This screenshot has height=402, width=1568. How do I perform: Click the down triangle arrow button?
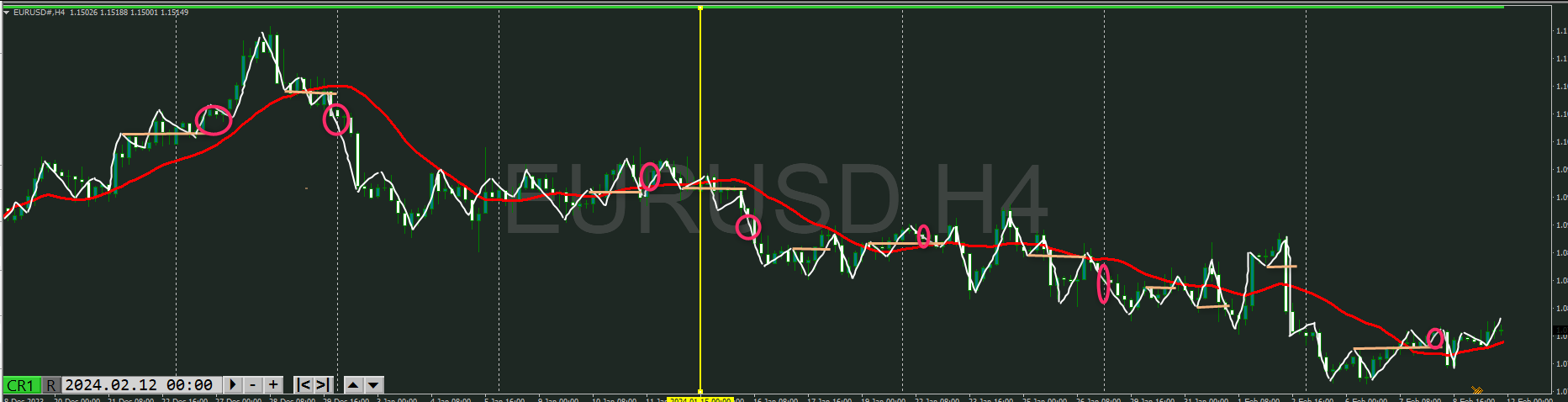pos(374,385)
